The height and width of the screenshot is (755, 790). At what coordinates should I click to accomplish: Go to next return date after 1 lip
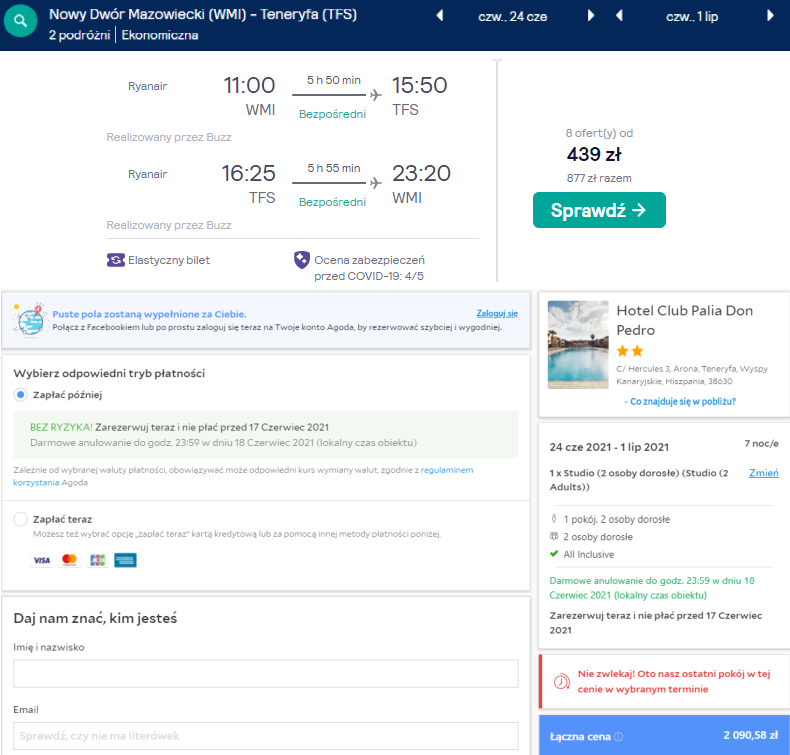770,16
